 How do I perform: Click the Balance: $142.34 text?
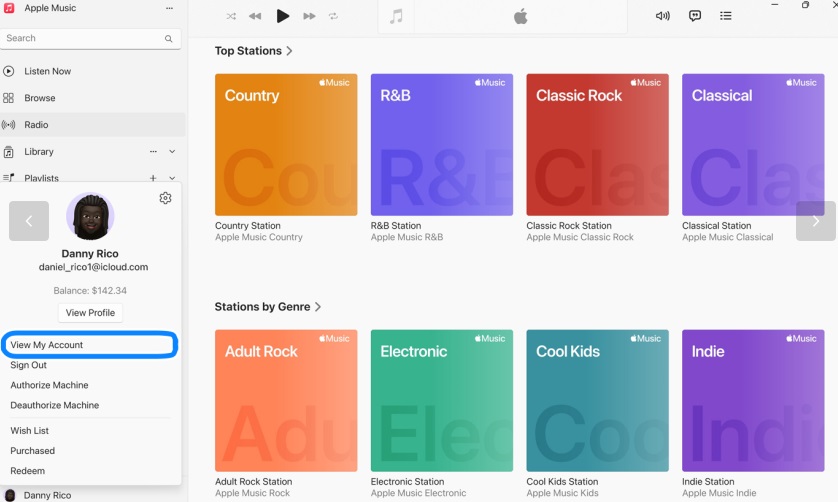coord(90,291)
